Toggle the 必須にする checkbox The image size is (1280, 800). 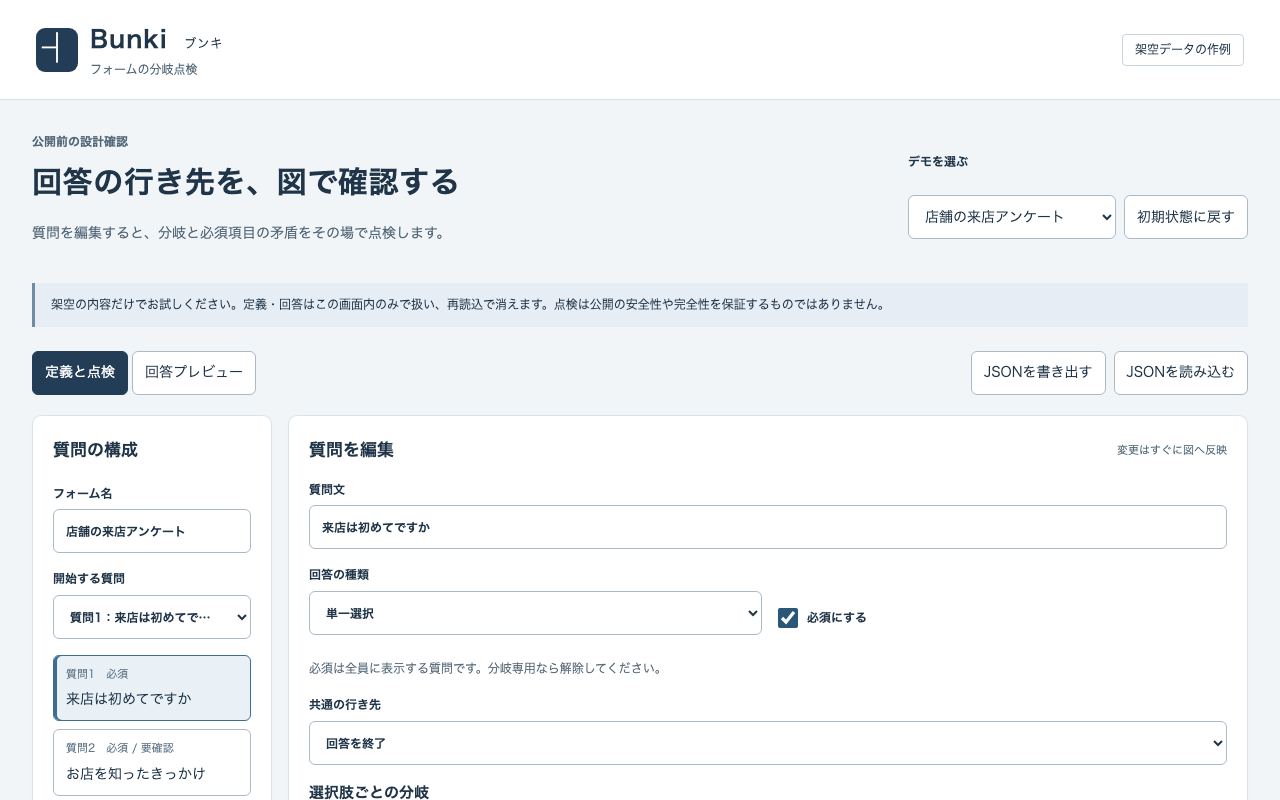(x=788, y=618)
